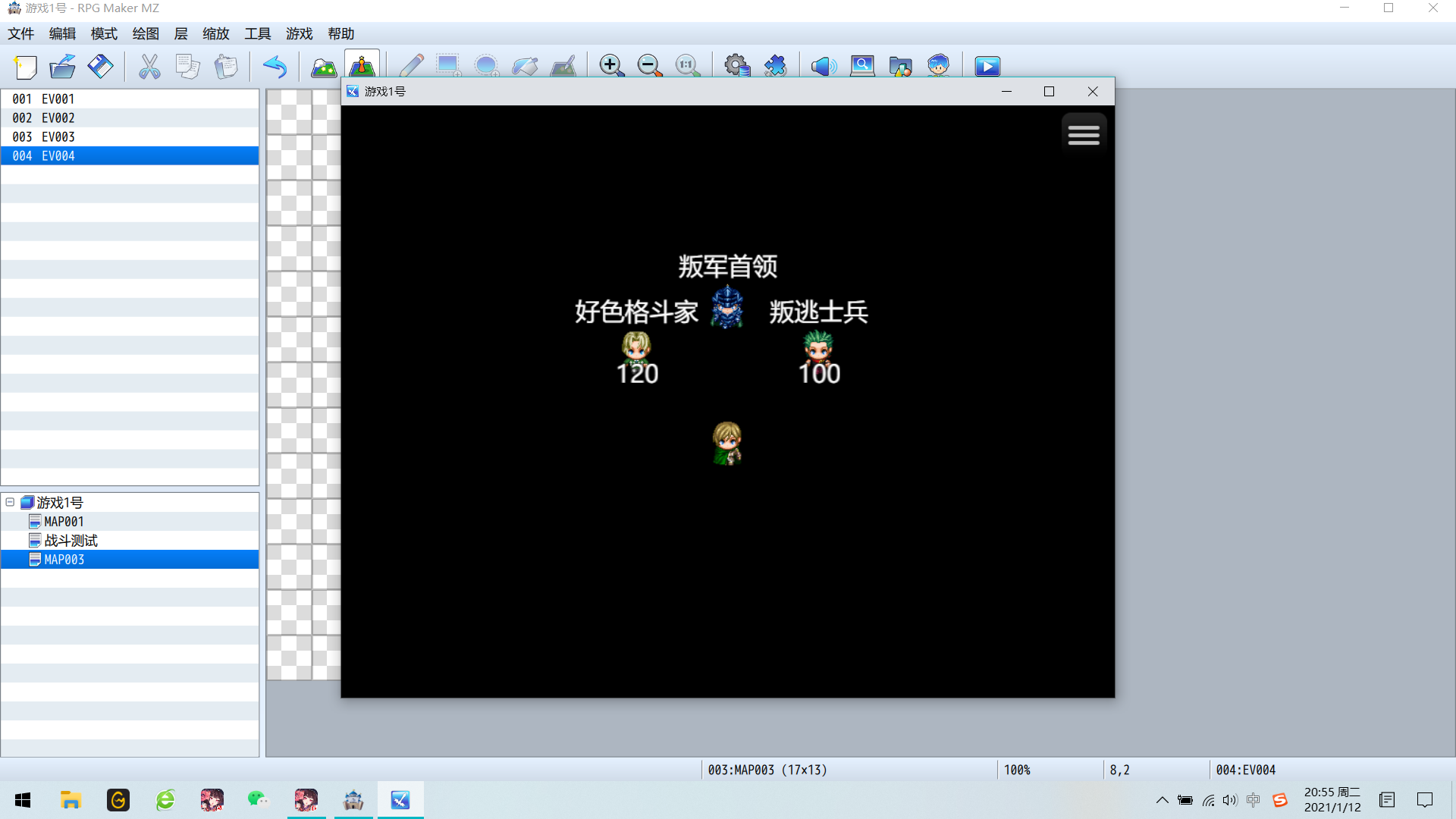Show hidden system tray icons chevron
The height and width of the screenshot is (819, 1456).
(1162, 800)
